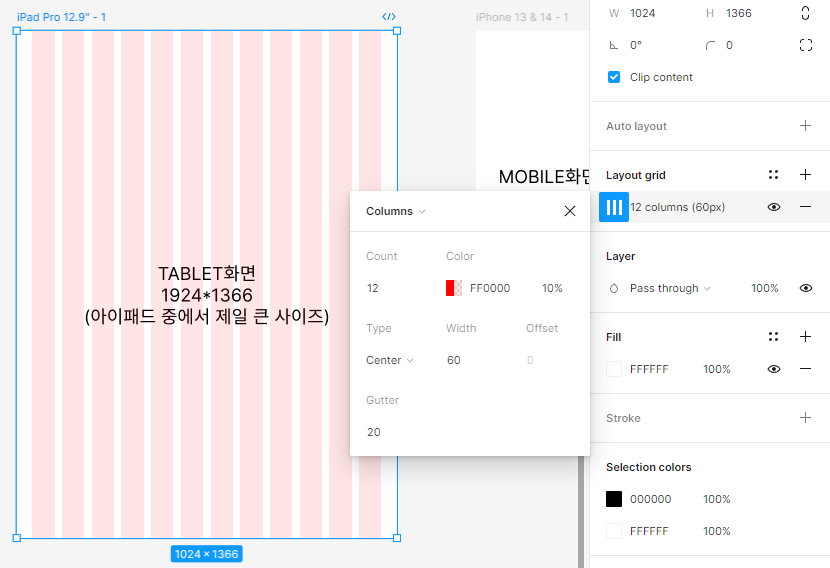830x568 pixels.
Task: Open the white fill color swatch
Action: click(614, 369)
